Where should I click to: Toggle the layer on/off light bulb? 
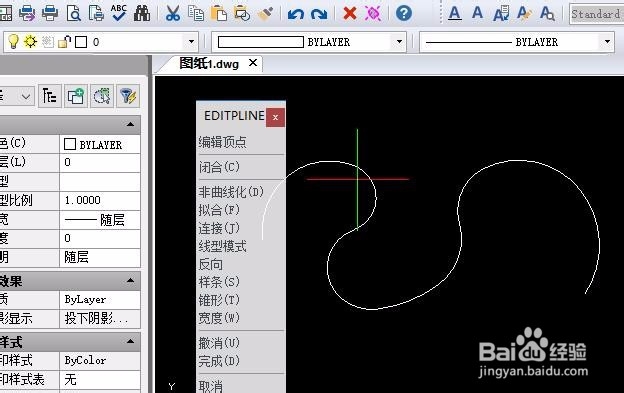coord(13,41)
